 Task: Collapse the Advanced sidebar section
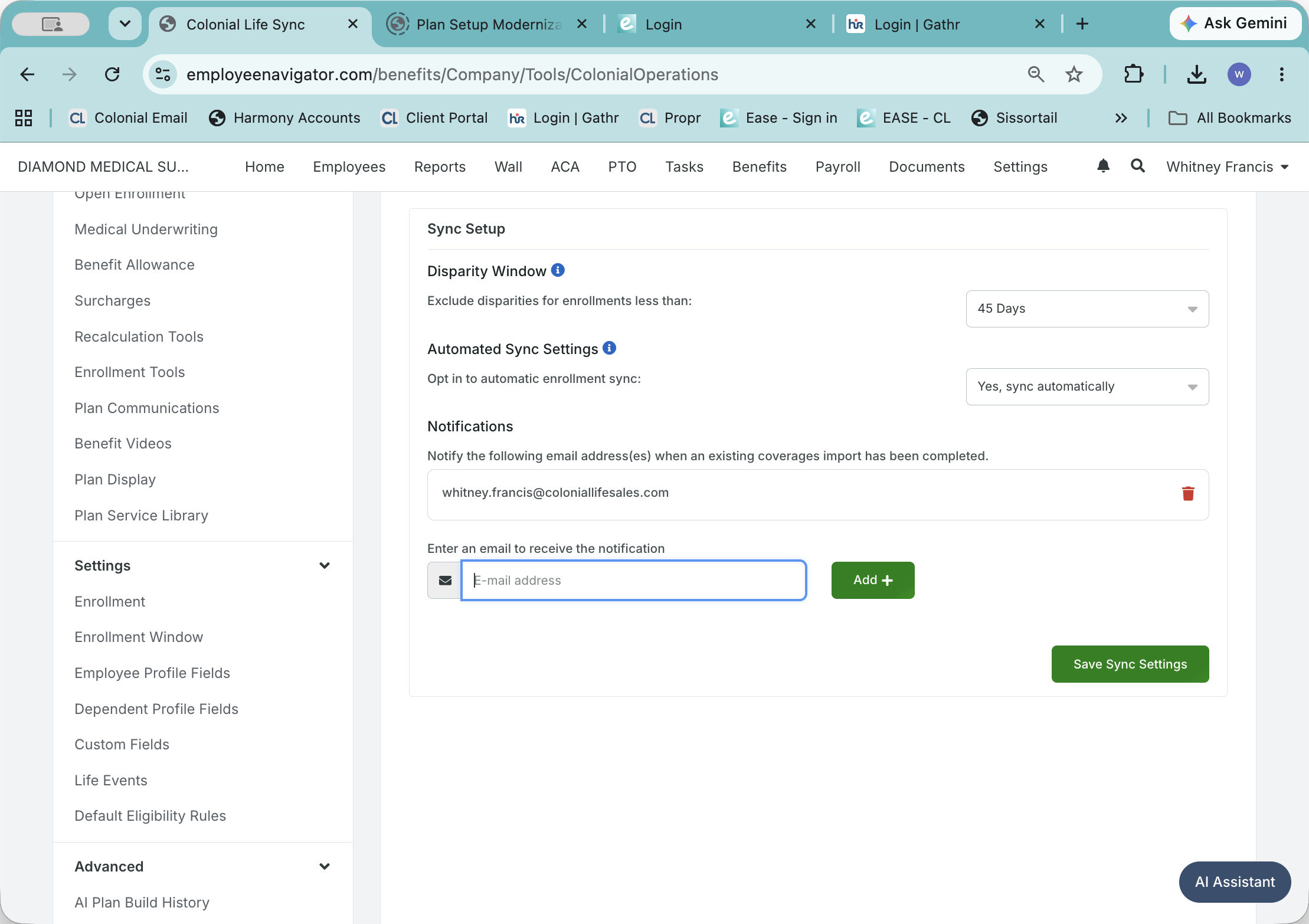pos(324,866)
